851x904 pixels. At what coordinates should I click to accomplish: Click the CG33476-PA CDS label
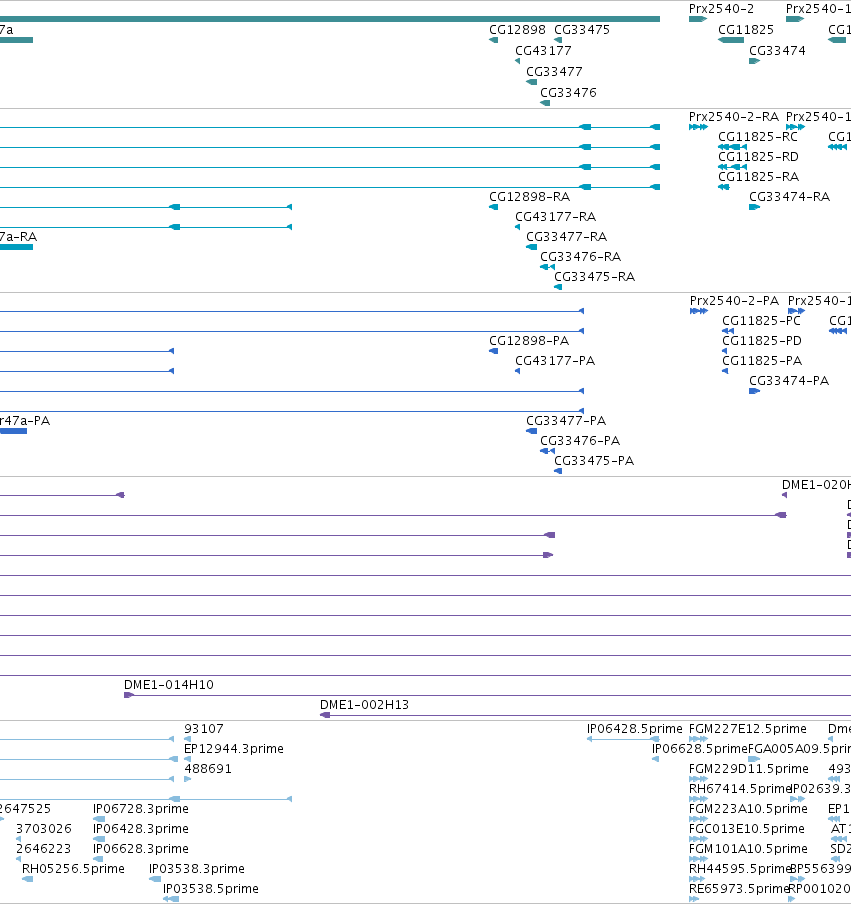tap(579, 440)
